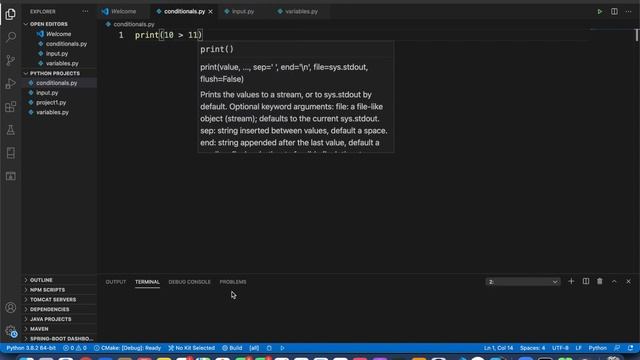
Task: Select terminal from the terminal dropdown
Action: click(523, 282)
